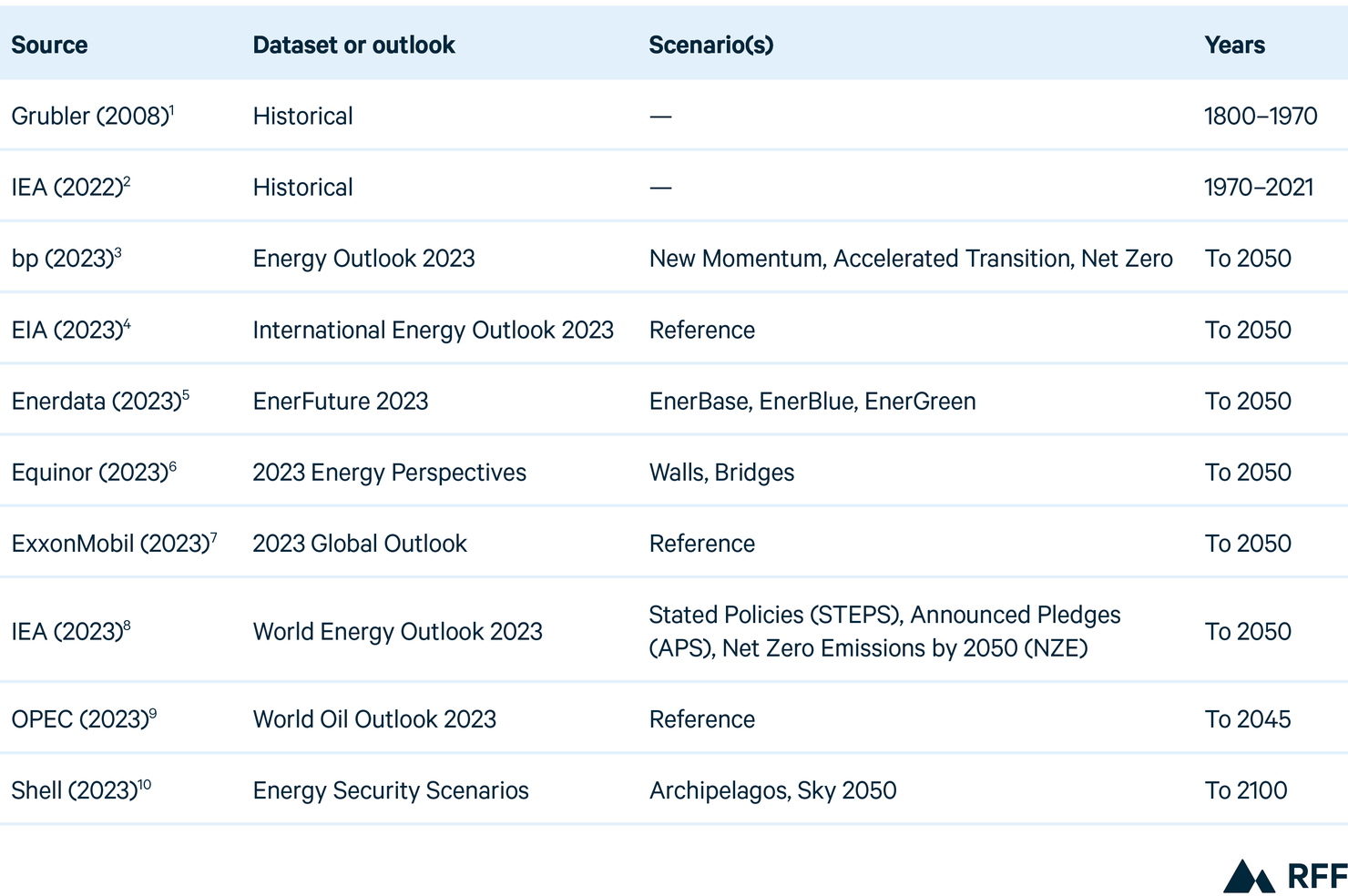1348x896 pixels.
Task: Select the Grubler (2008) source cell
Action: click(x=92, y=116)
